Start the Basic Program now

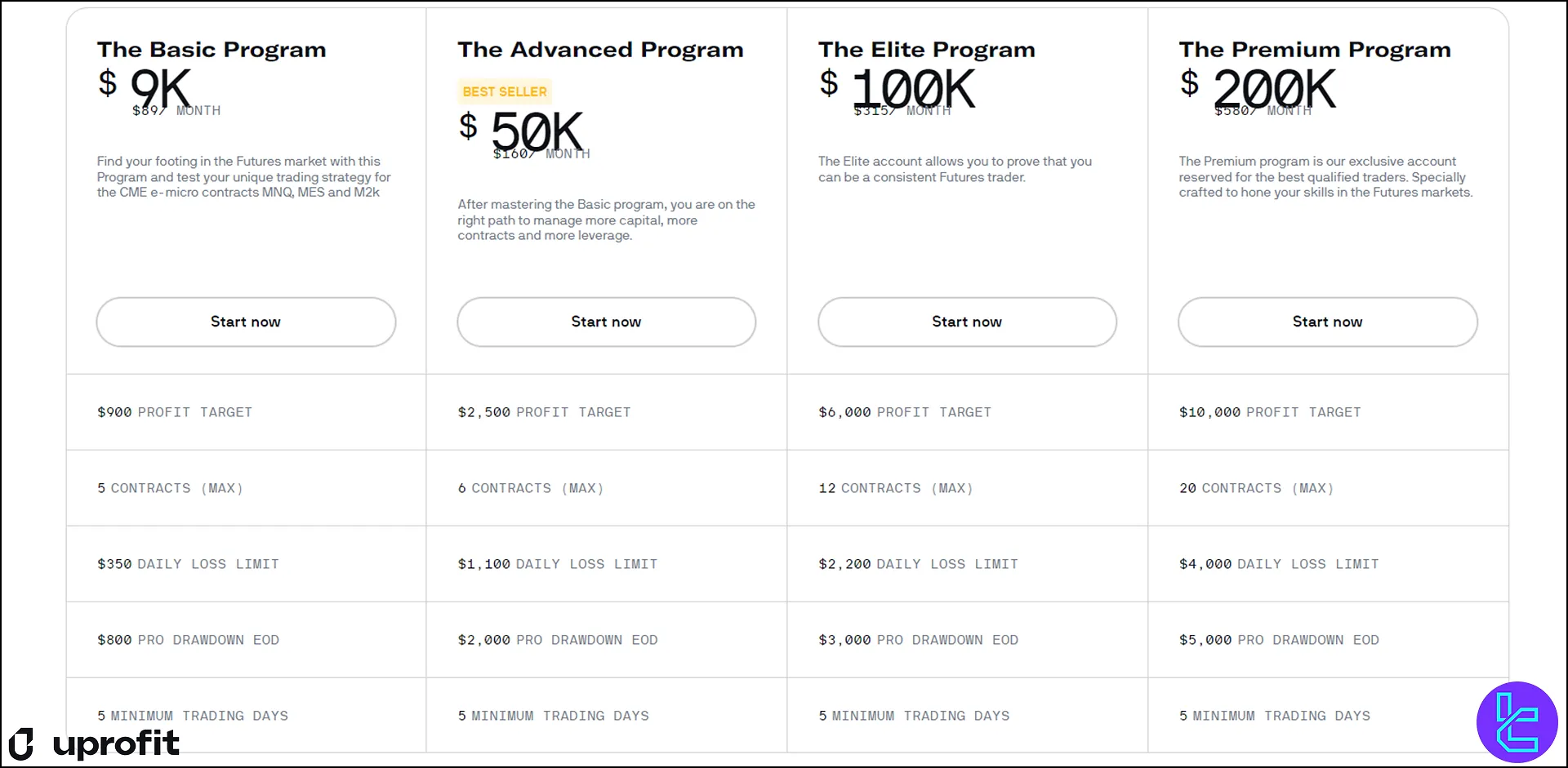[x=246, y=322]
